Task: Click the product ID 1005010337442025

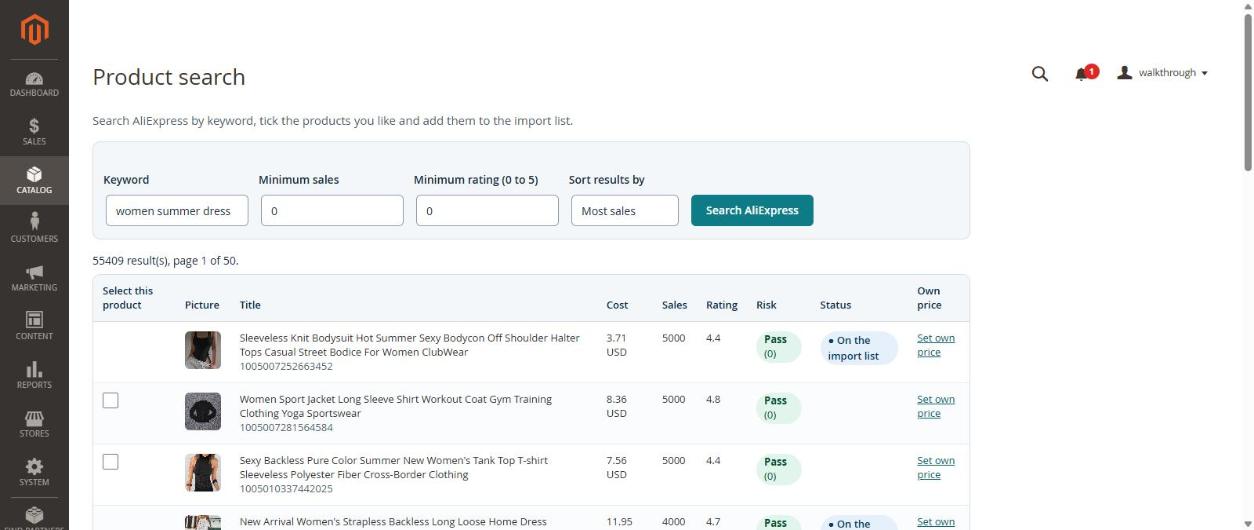Action: (286, 488)
